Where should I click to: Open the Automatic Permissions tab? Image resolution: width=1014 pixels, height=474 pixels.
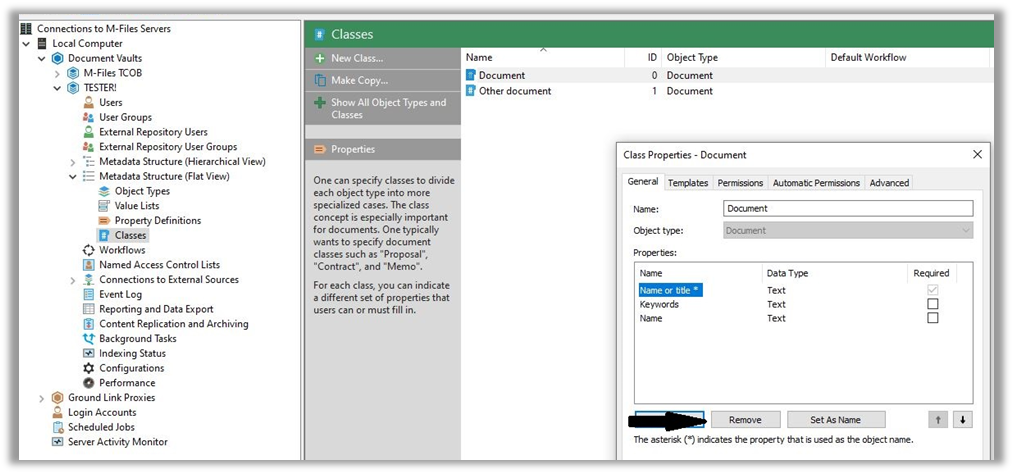[x=816, y=183]
